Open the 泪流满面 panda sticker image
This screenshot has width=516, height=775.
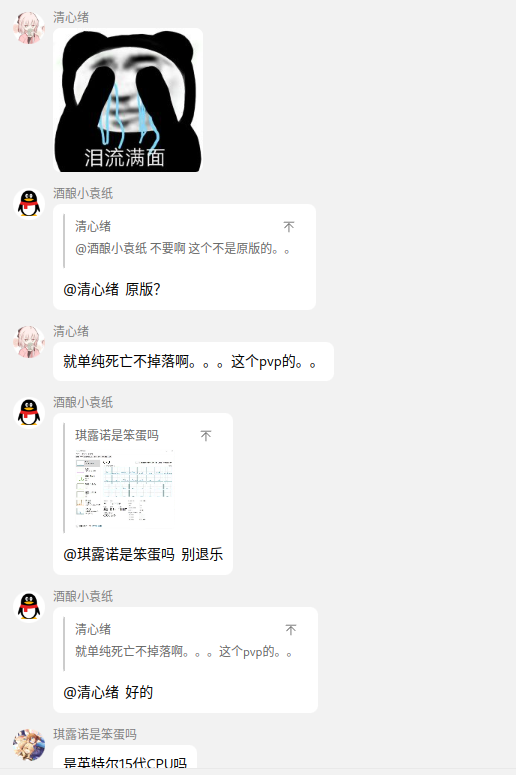(x=128, y=100)
